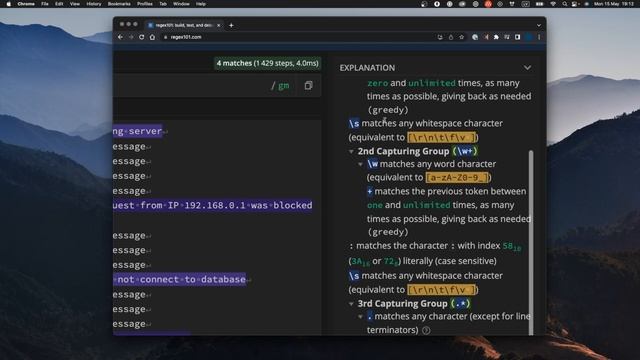Reload the regex101 page
Screen dimensions: 640x360
click(141, 37)
